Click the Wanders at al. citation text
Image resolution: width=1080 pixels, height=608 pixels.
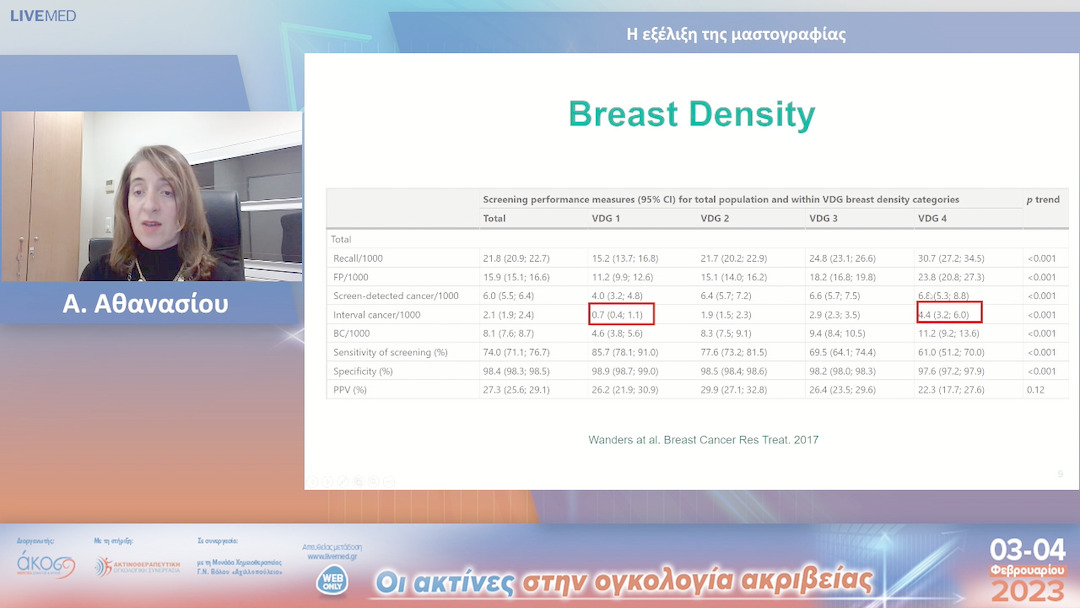703,439
